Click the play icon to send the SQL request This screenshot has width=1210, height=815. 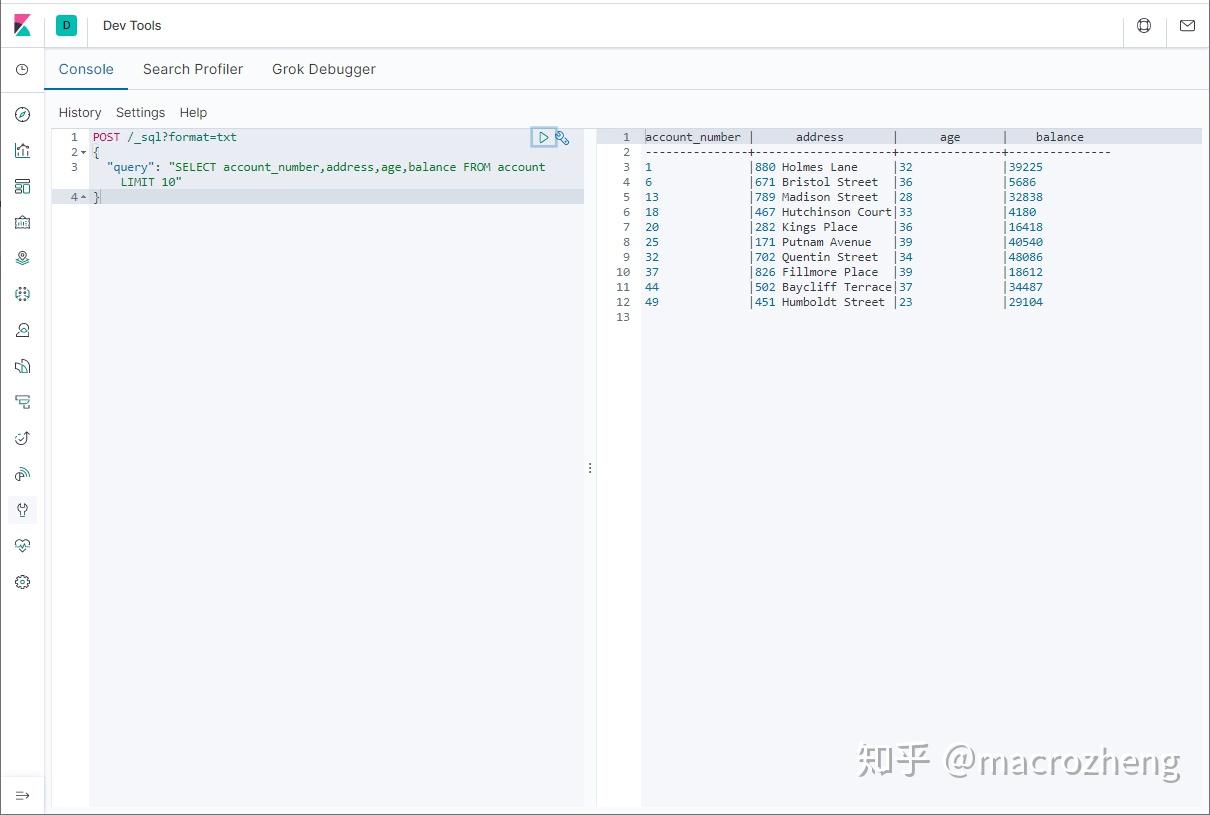pos(544,137)
